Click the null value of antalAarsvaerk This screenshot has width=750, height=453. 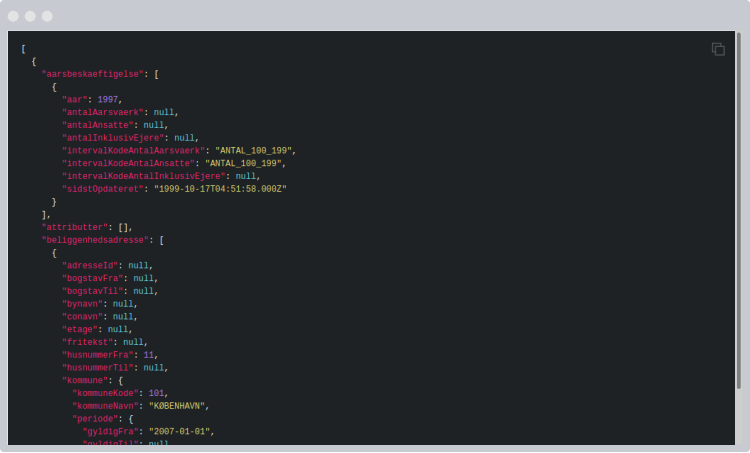164,112
